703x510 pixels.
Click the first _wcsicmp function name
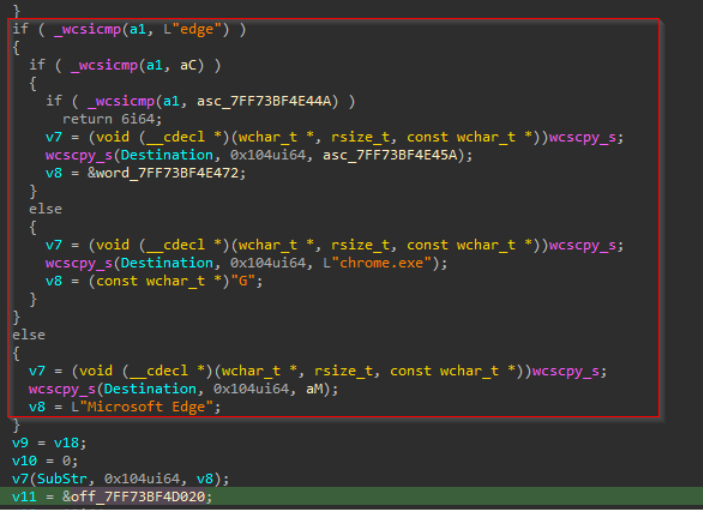coord(87,30)
